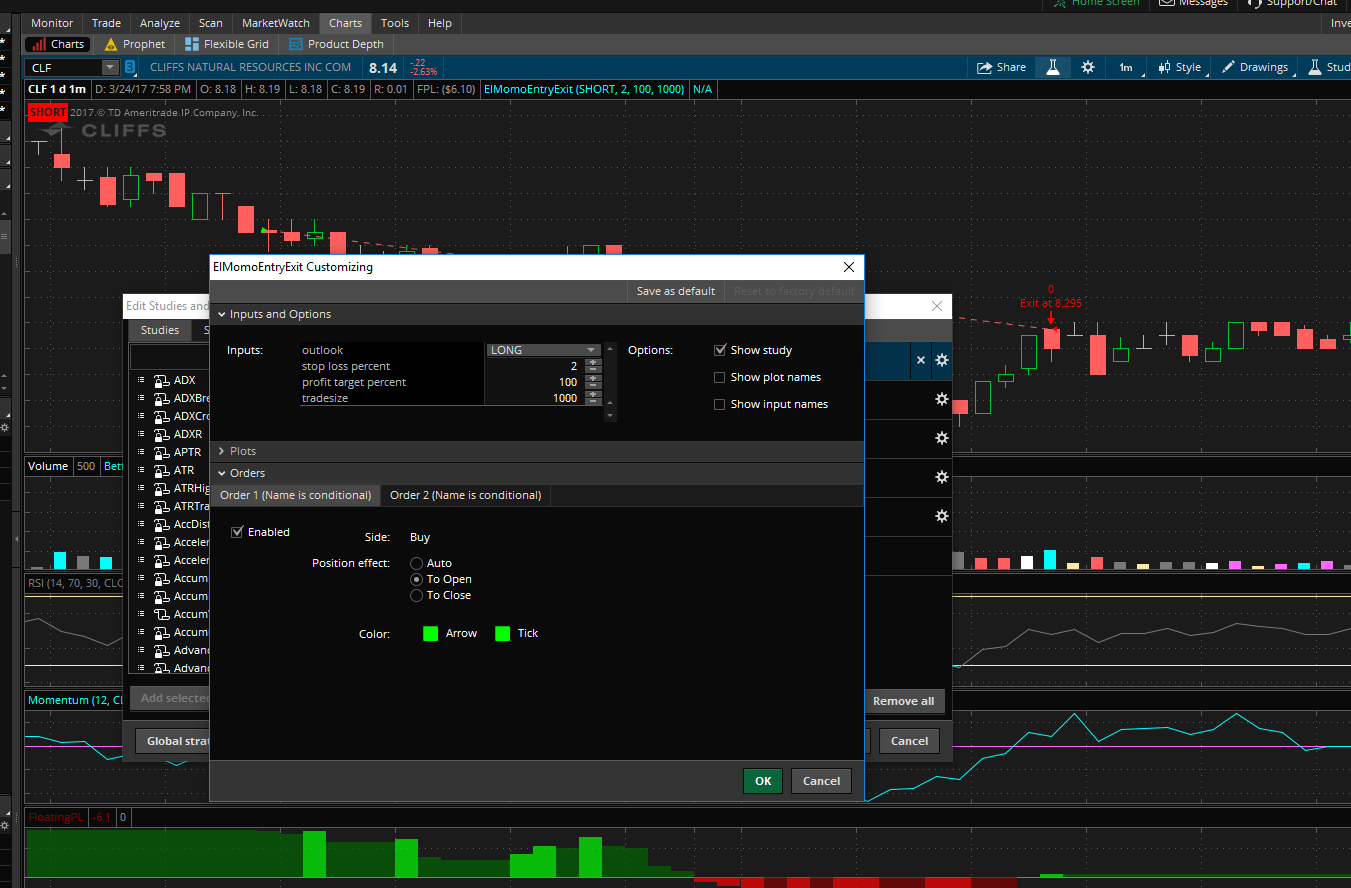Open the Trade main tab
Viewport: 1351px width, 888px height.
(x=106, y=23)
